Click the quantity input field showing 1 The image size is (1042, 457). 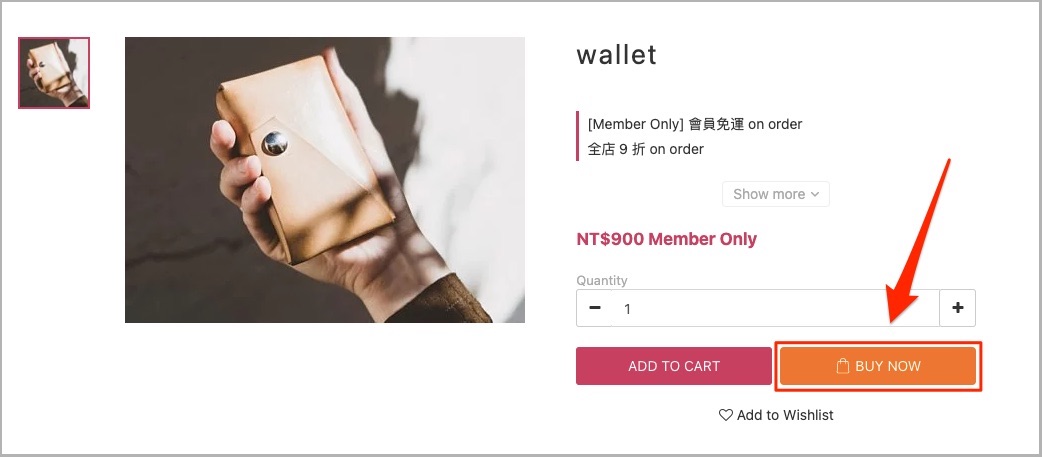coord(776,308)
